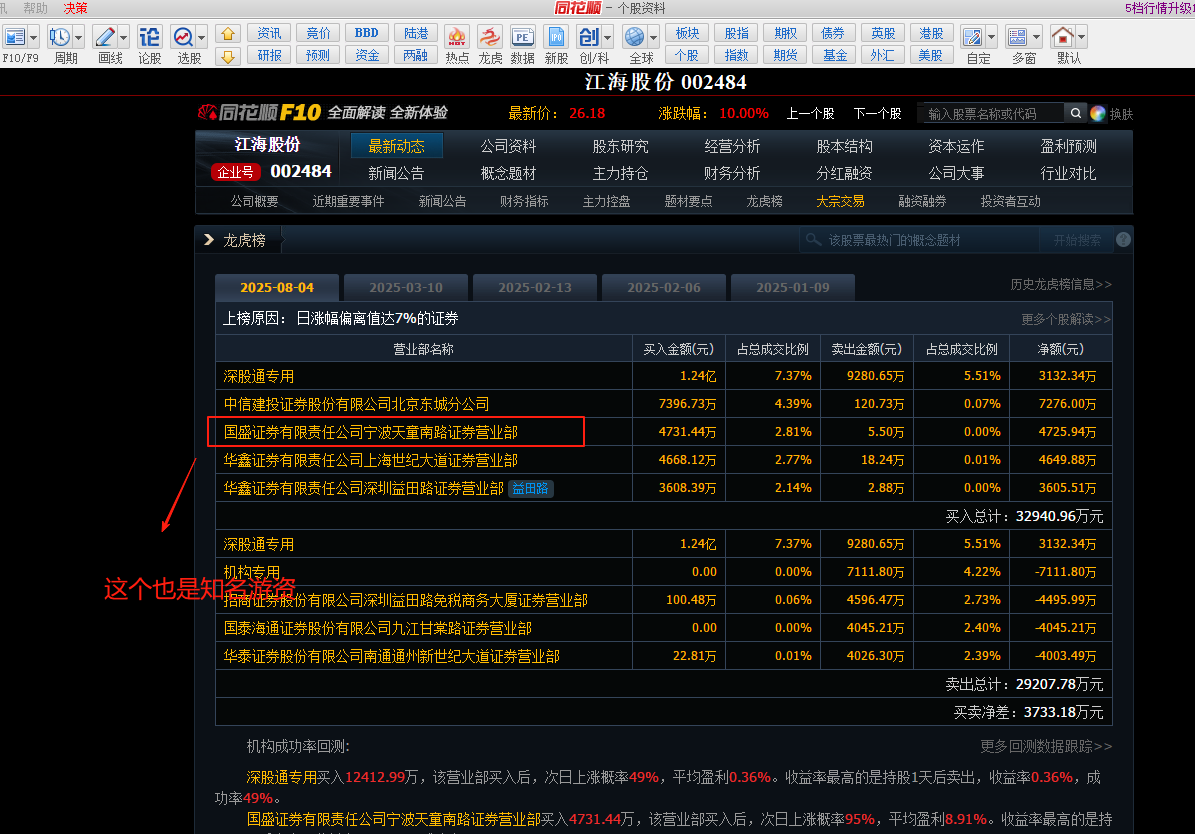
Task: Click the 周期 clock icon
Action: [59, 37]
